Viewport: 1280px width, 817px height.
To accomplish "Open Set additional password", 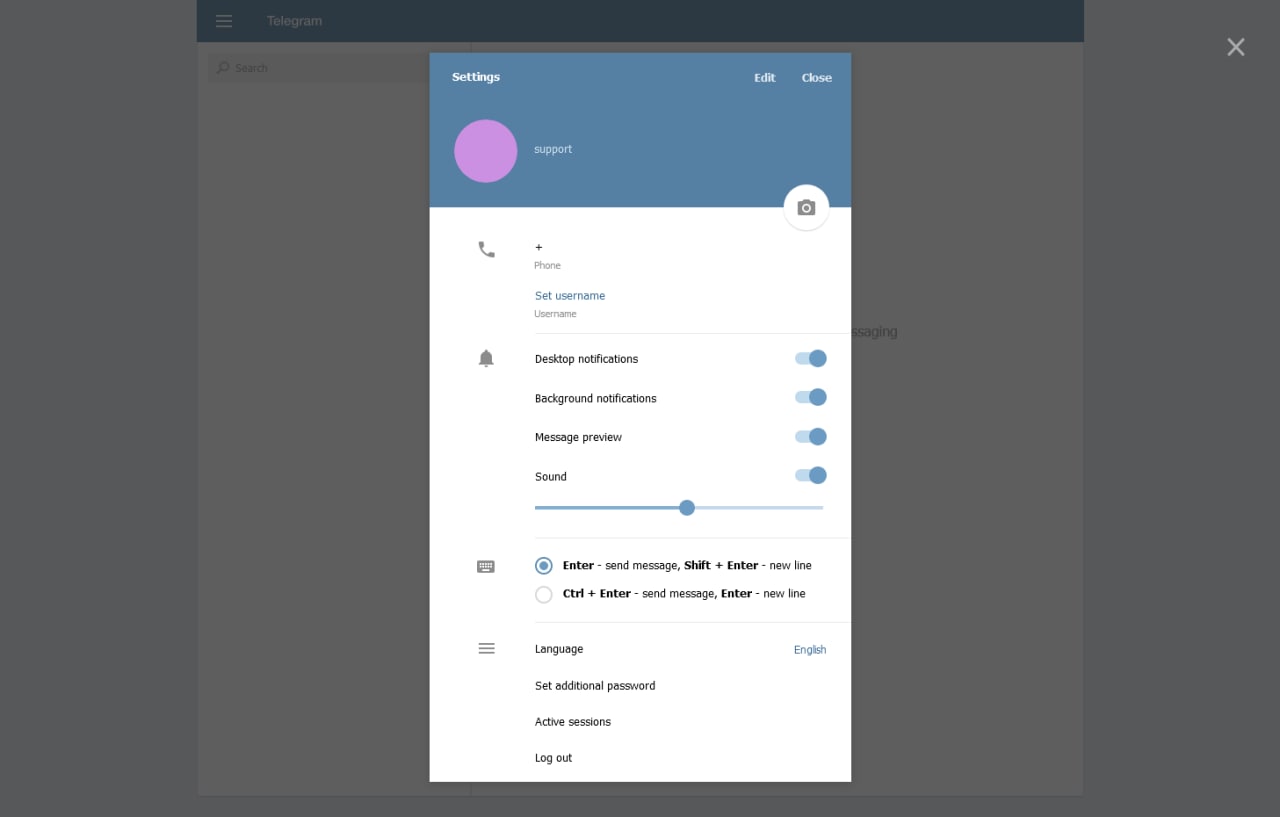I will pyautogui.click(x=595, y=686).
